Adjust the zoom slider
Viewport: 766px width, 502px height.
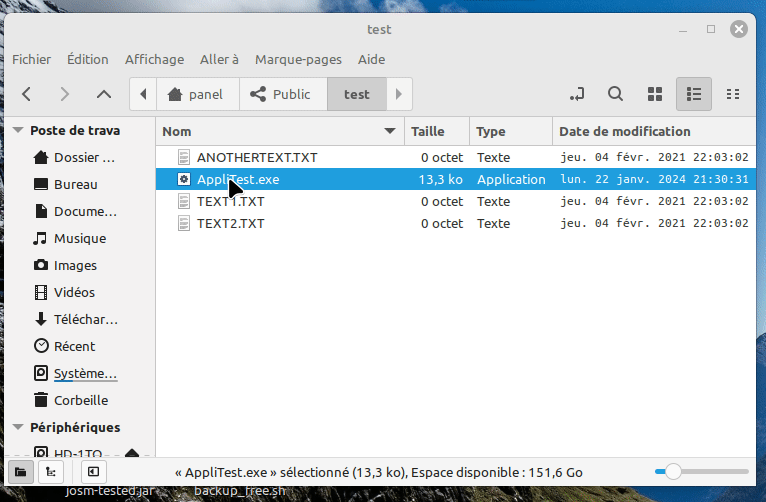point(673,471)
